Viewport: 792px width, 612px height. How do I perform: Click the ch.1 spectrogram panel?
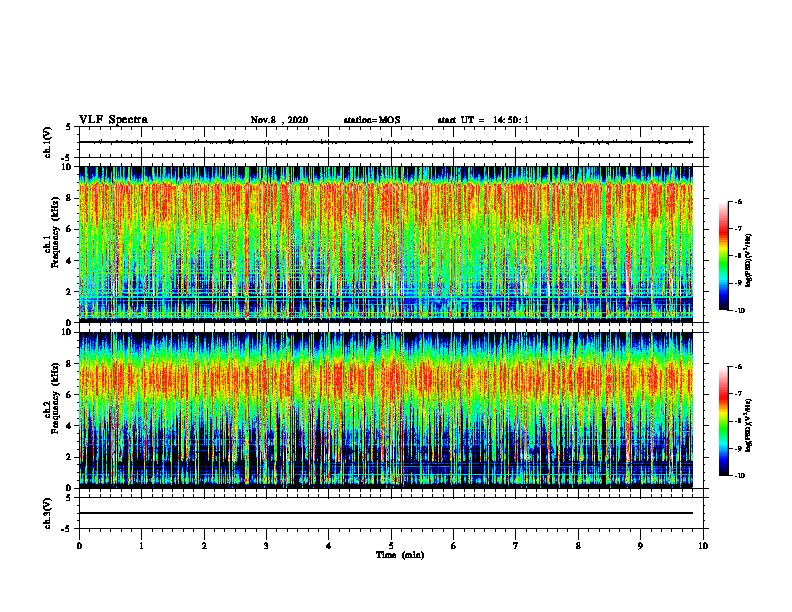coord(386,244)
